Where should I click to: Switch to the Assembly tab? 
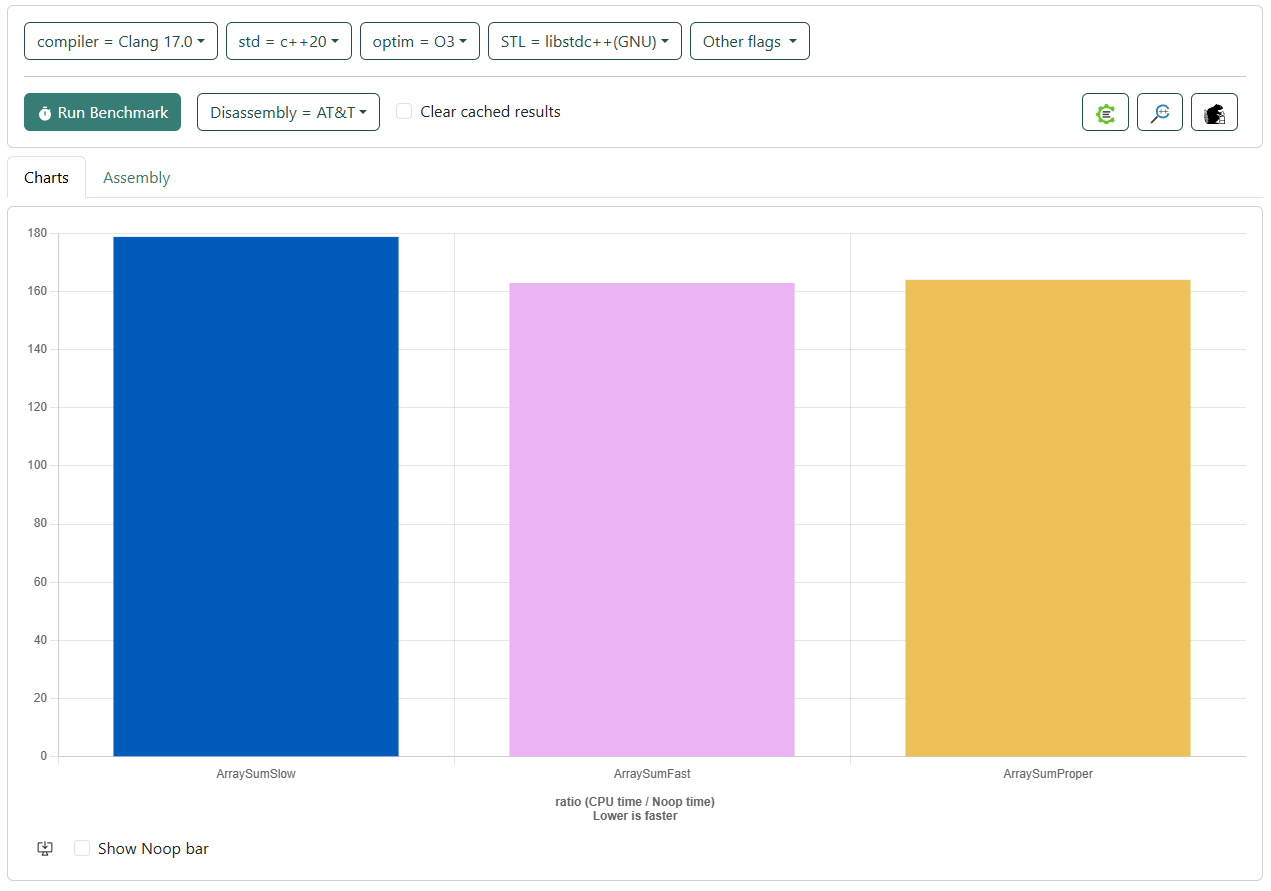pos(137,177)
